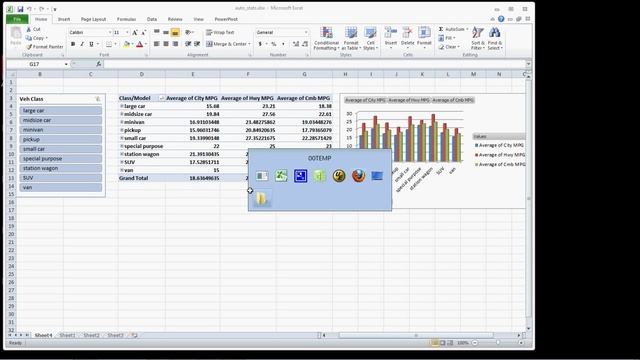
Task: Toggle the station wagon slicer item
Action: point(60,168)
